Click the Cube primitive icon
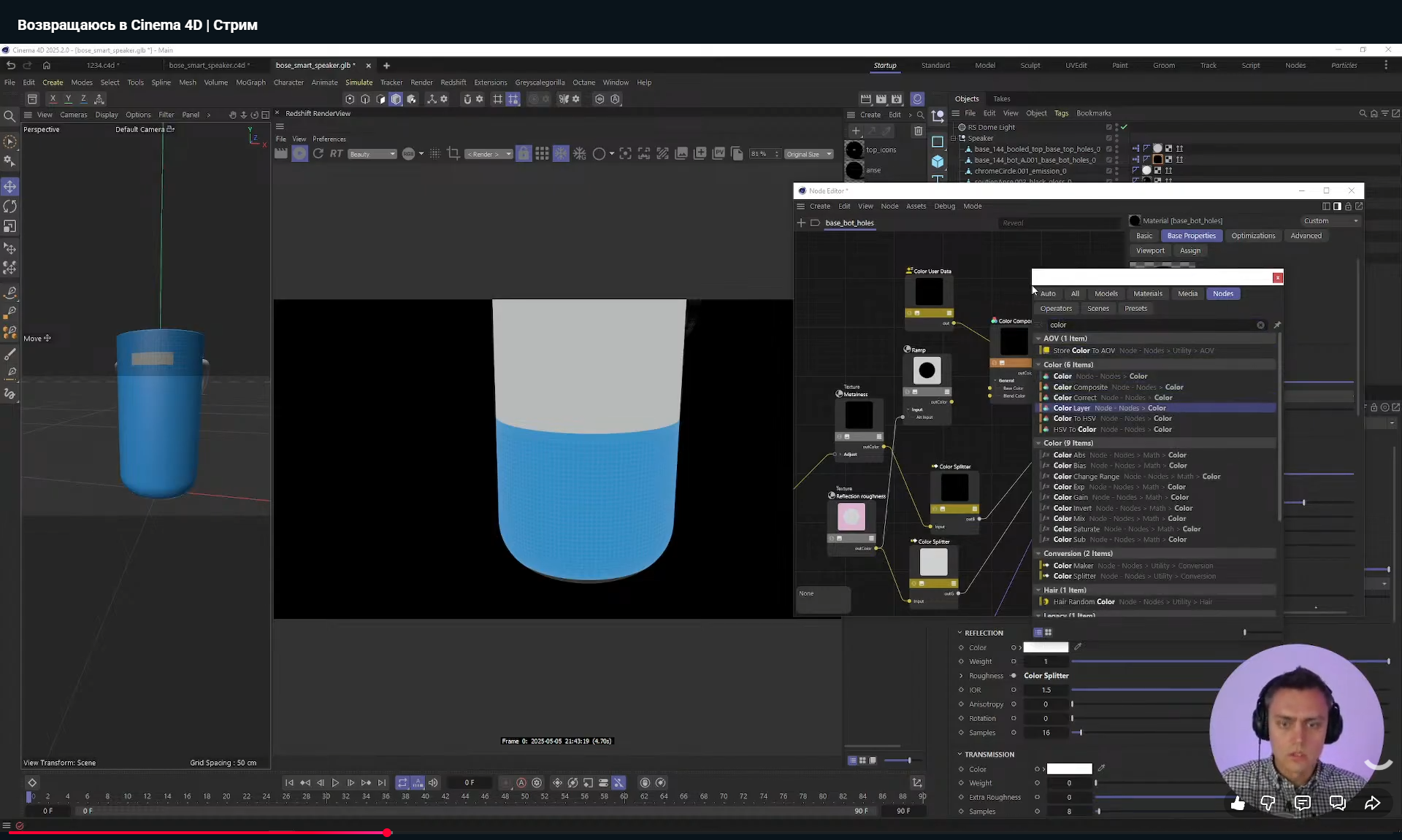The height and width of the screenshot is (840, 1402). [x=938, y=161]
